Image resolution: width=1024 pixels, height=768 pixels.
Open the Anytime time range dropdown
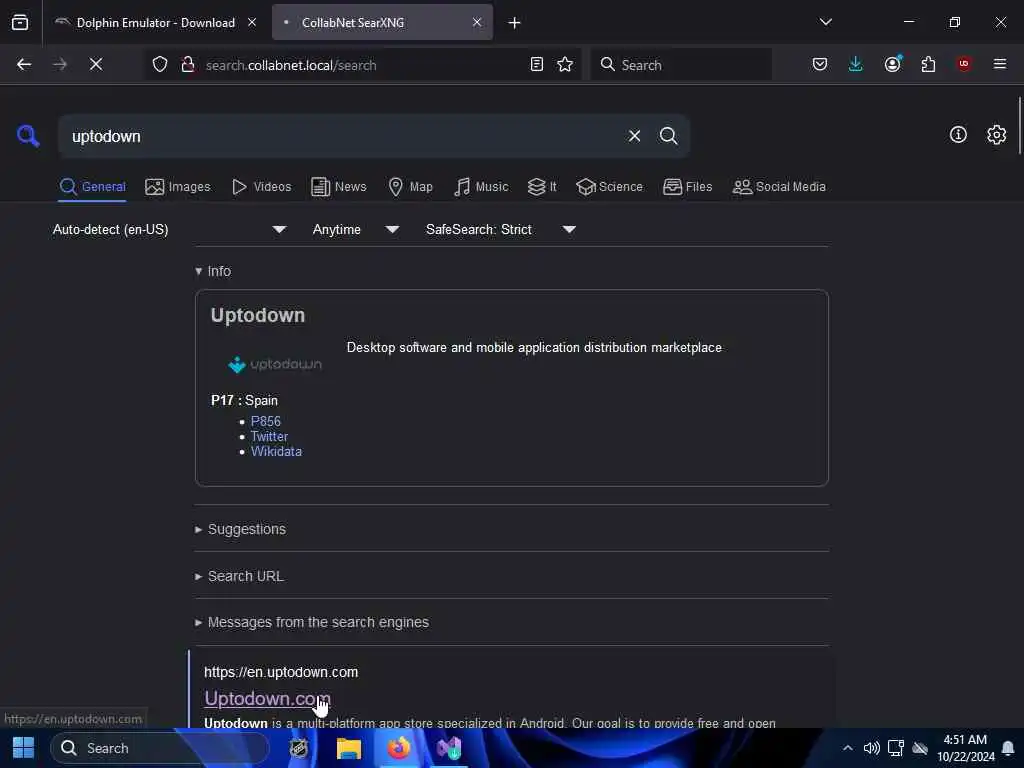coord(356,229)
